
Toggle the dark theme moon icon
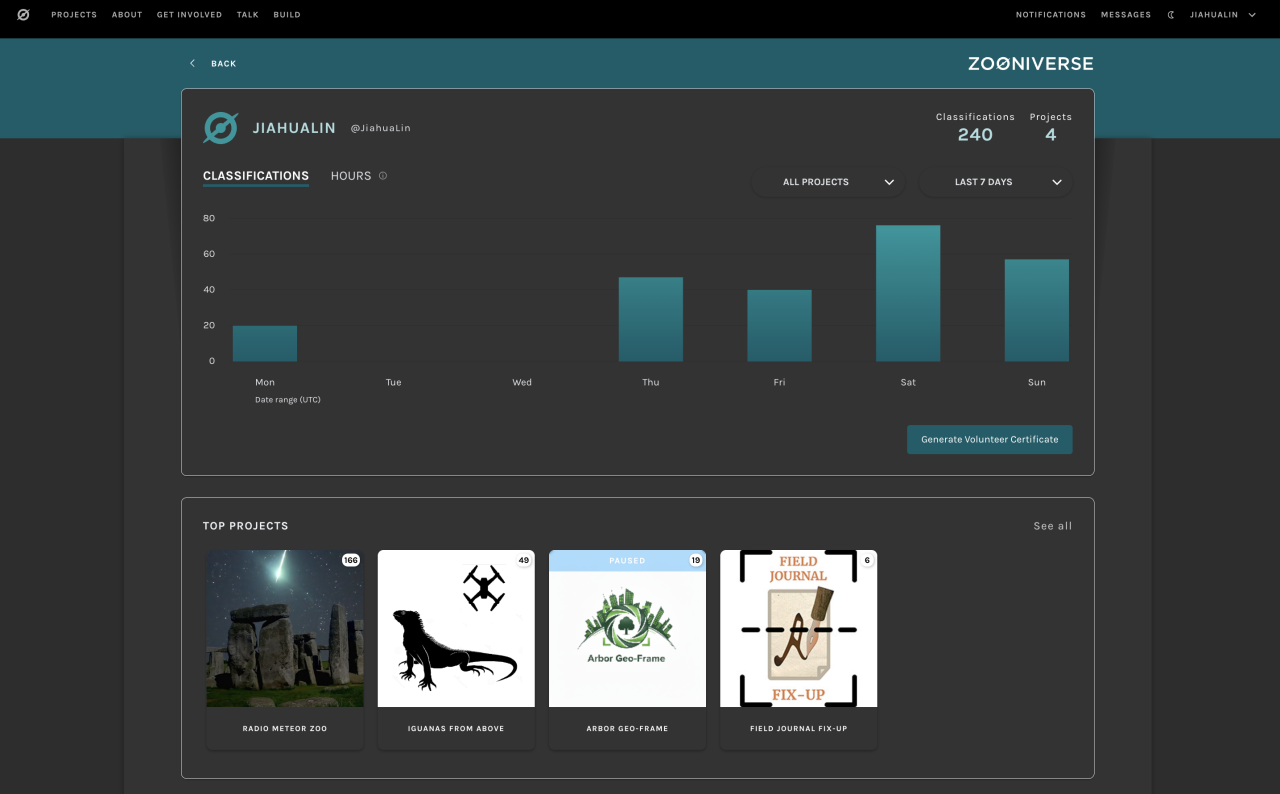(x=1171, y=15)
